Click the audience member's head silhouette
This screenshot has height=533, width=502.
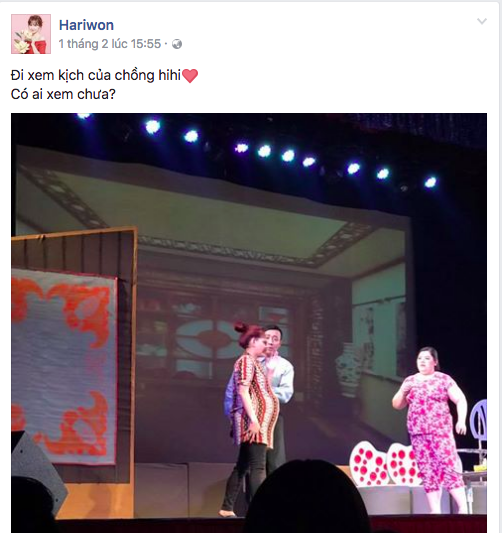coord(306,497)
